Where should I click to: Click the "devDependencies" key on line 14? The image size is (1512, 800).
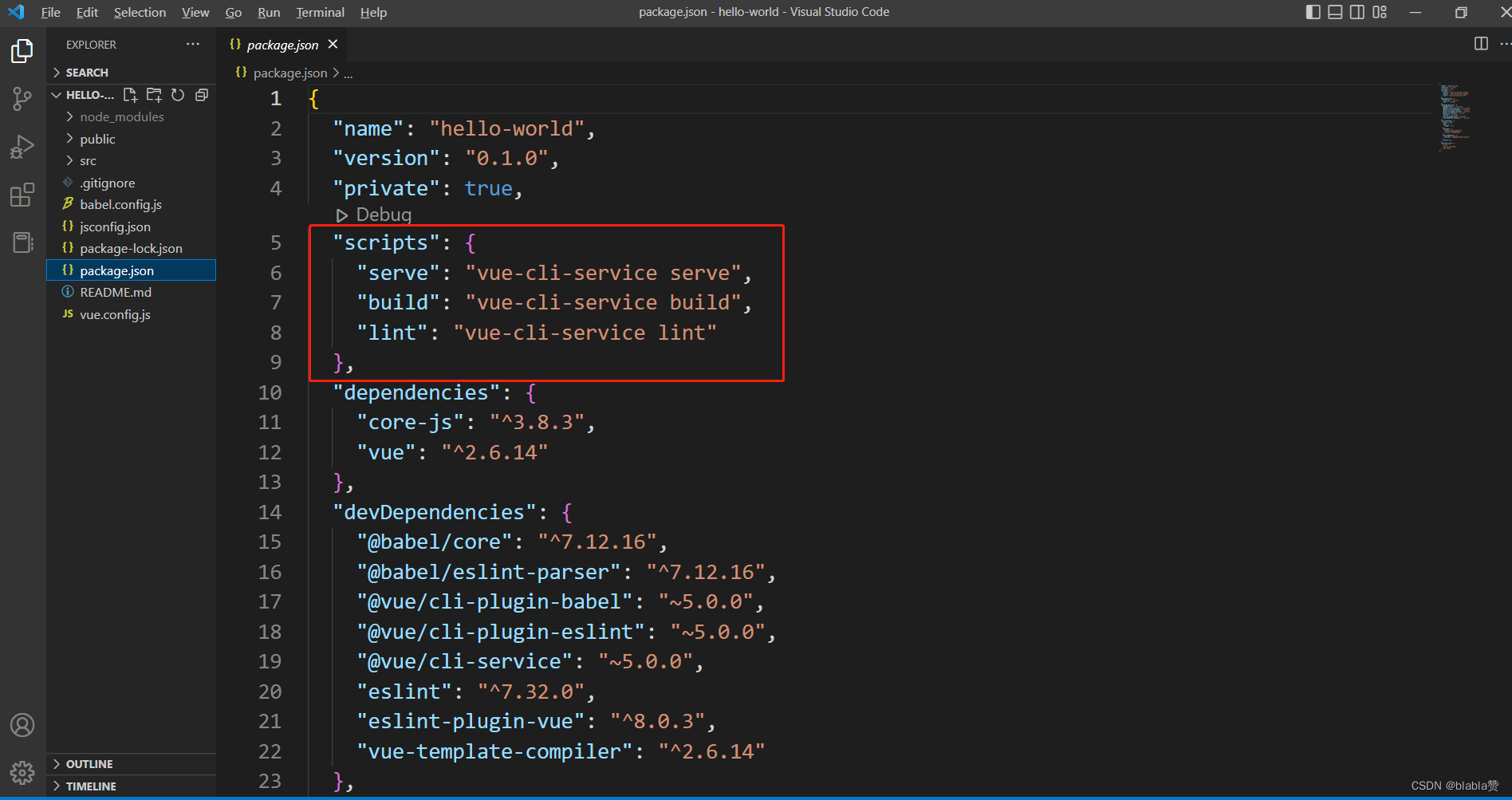(435, 512)
